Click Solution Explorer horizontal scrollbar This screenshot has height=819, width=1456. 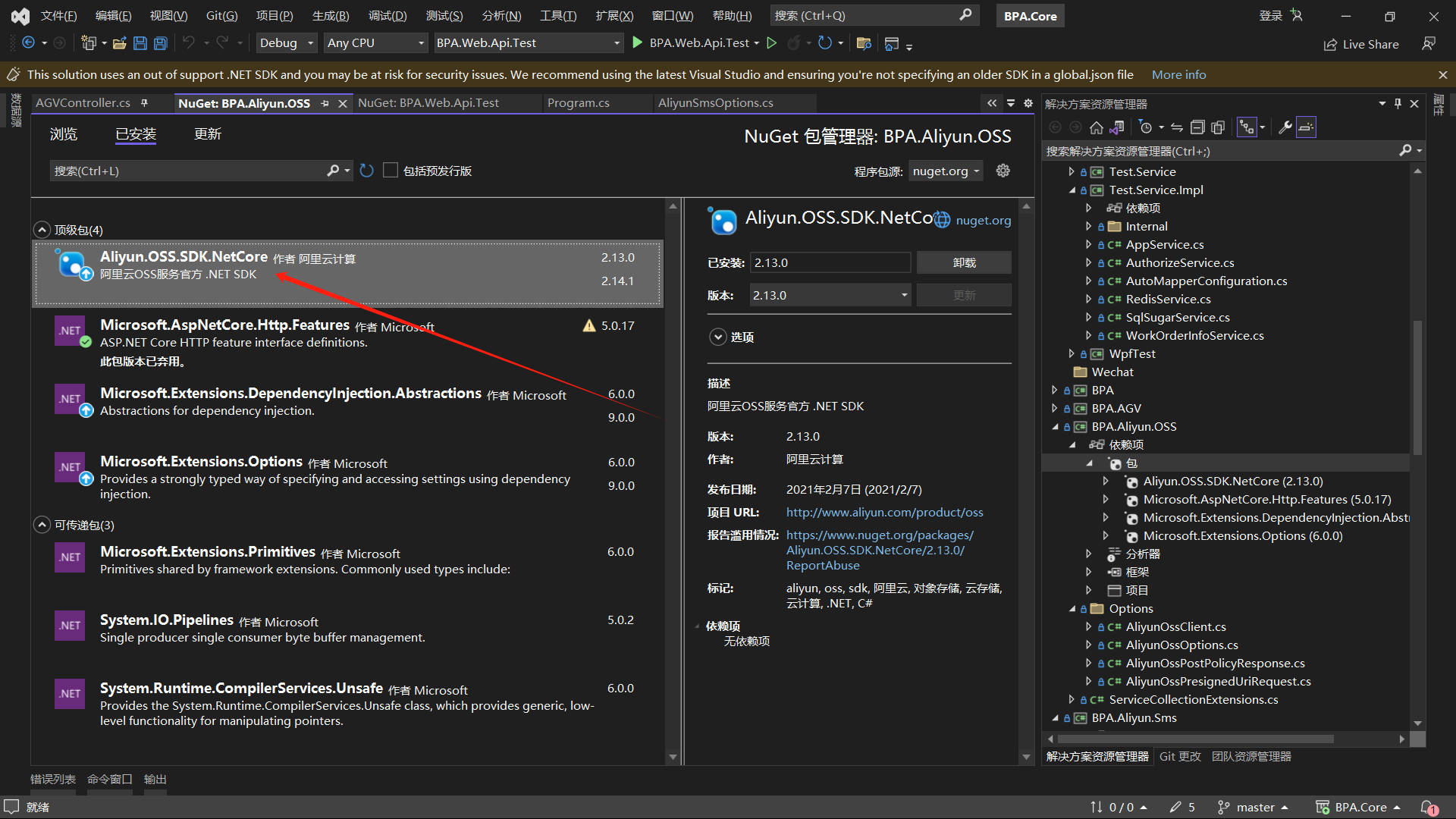point(1195,739)
